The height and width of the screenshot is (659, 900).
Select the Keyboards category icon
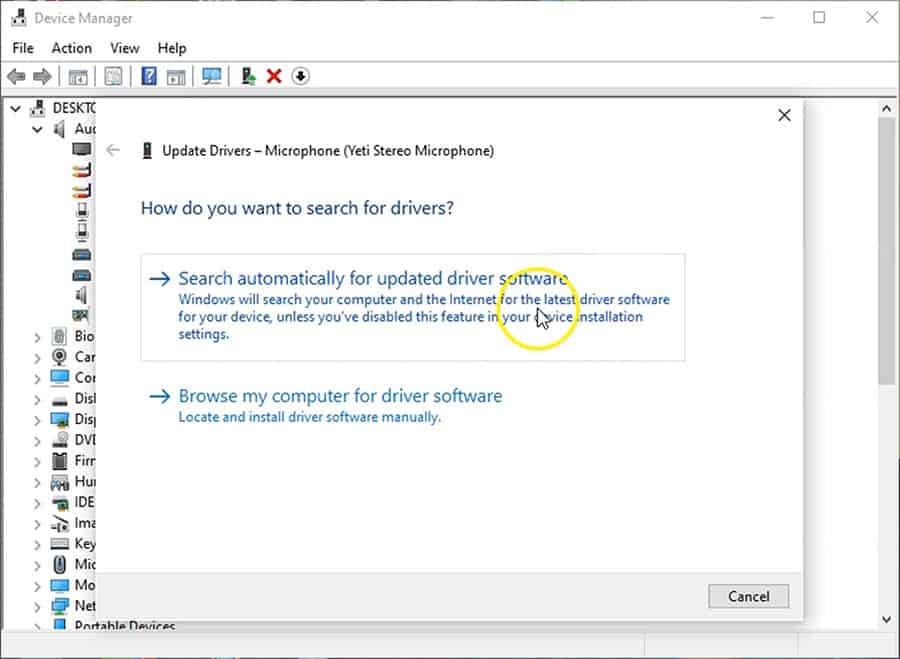(59, 544)
